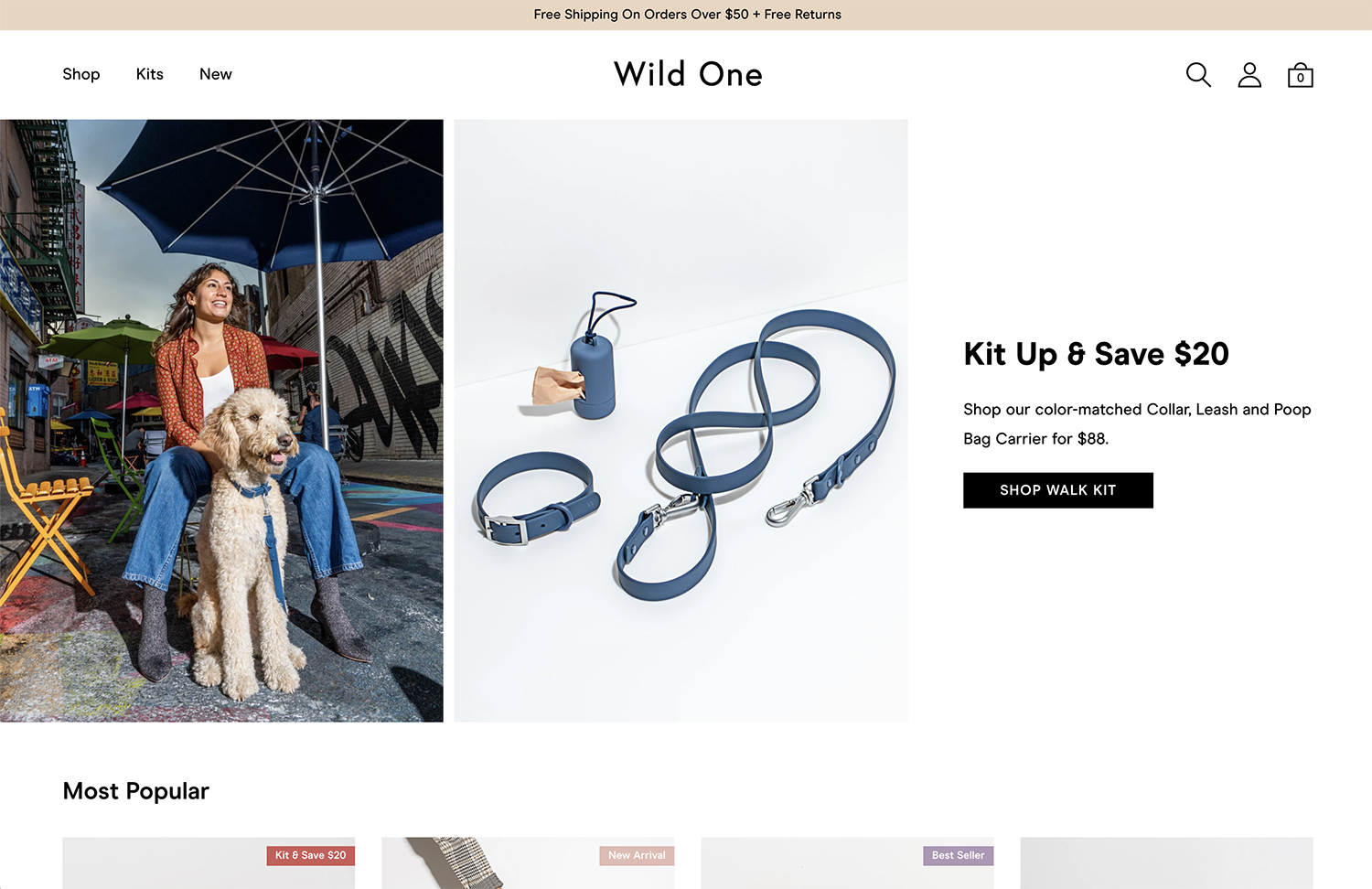Click the Shop Walk Kit button
The height and width of the screenshot is (889, 1372).
(x=1058, y=490)
